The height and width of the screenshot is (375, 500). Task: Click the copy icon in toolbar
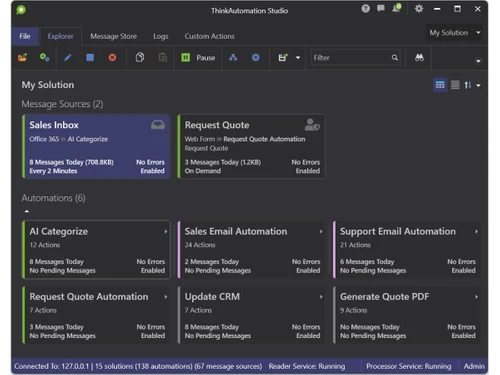(x=140, y=58)
